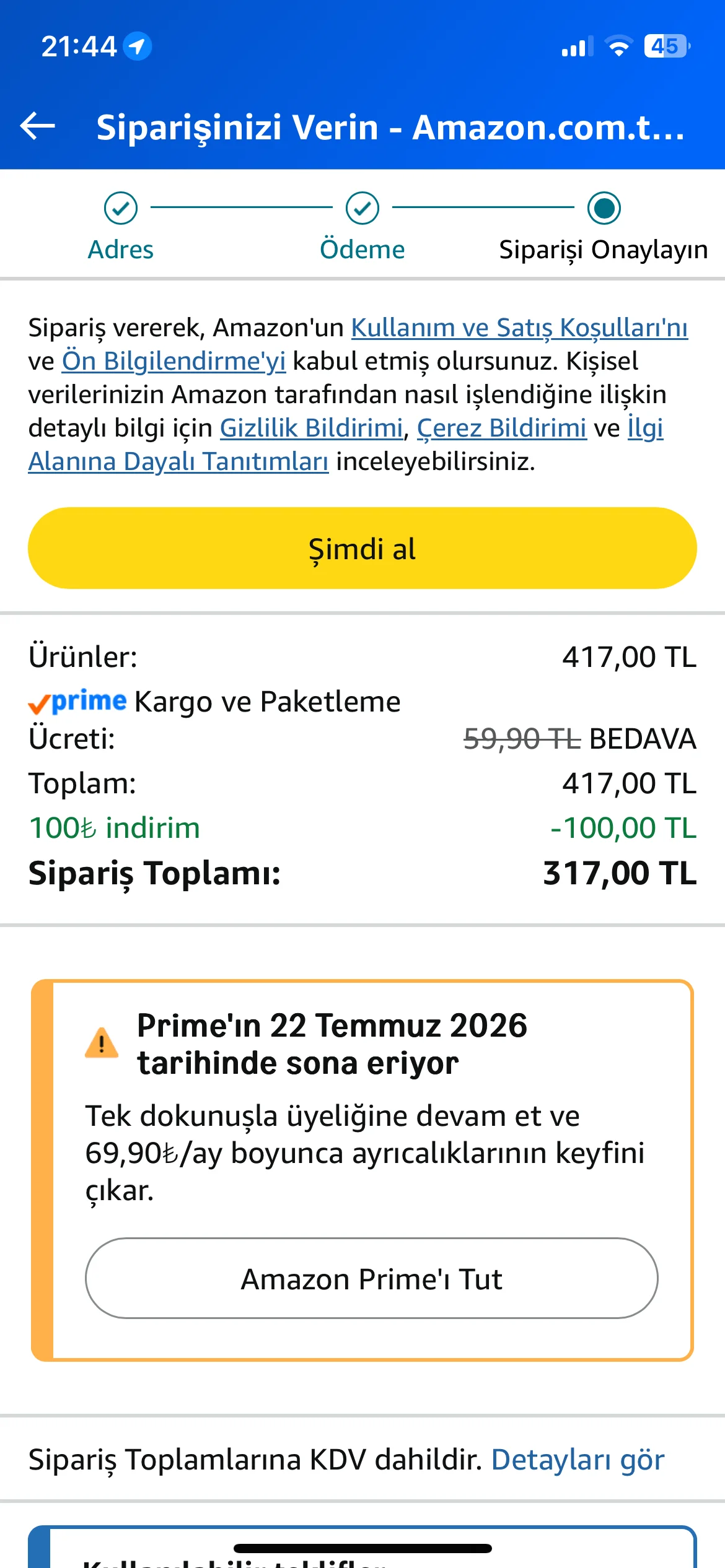
Task: Go to the Ödeme step label
Action: click(362, 250)
